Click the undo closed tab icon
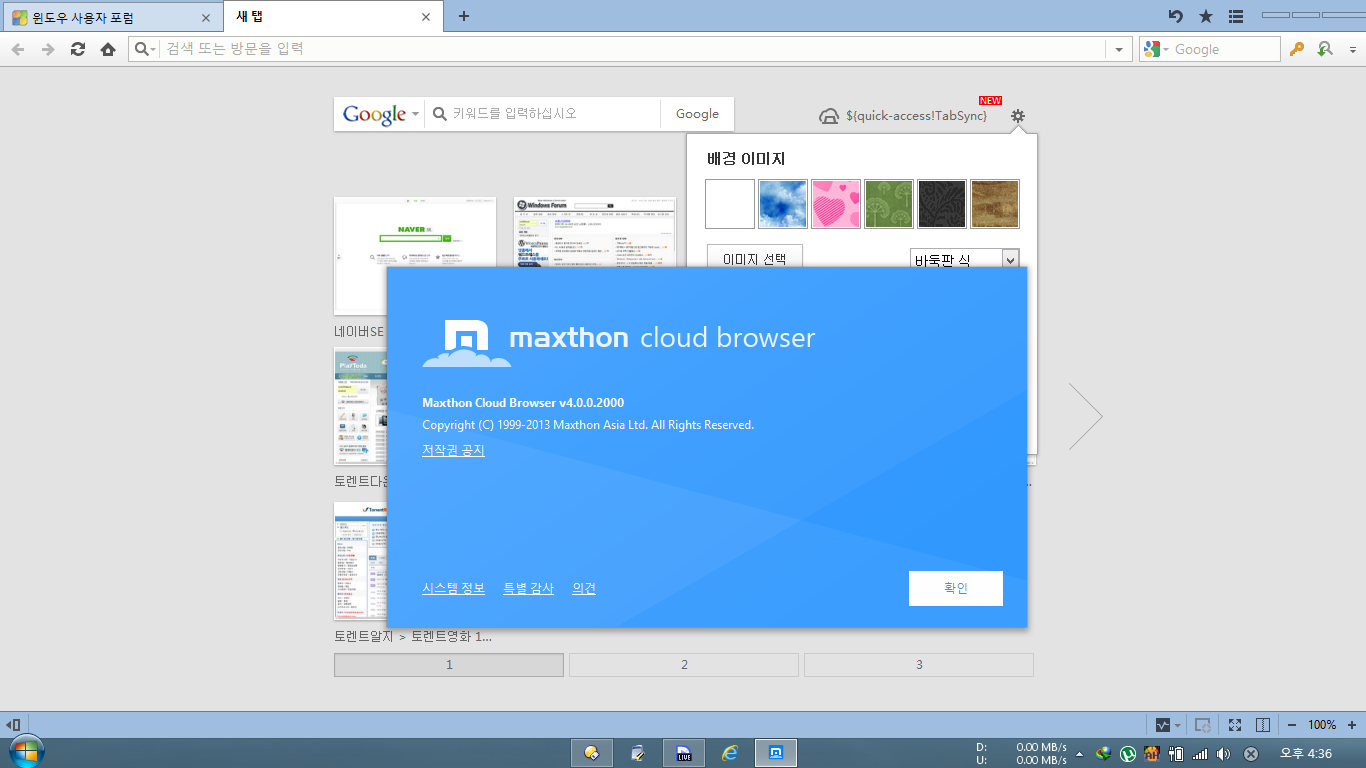The width and height of the screenshot is (1366, 768). click(1176, 16)
